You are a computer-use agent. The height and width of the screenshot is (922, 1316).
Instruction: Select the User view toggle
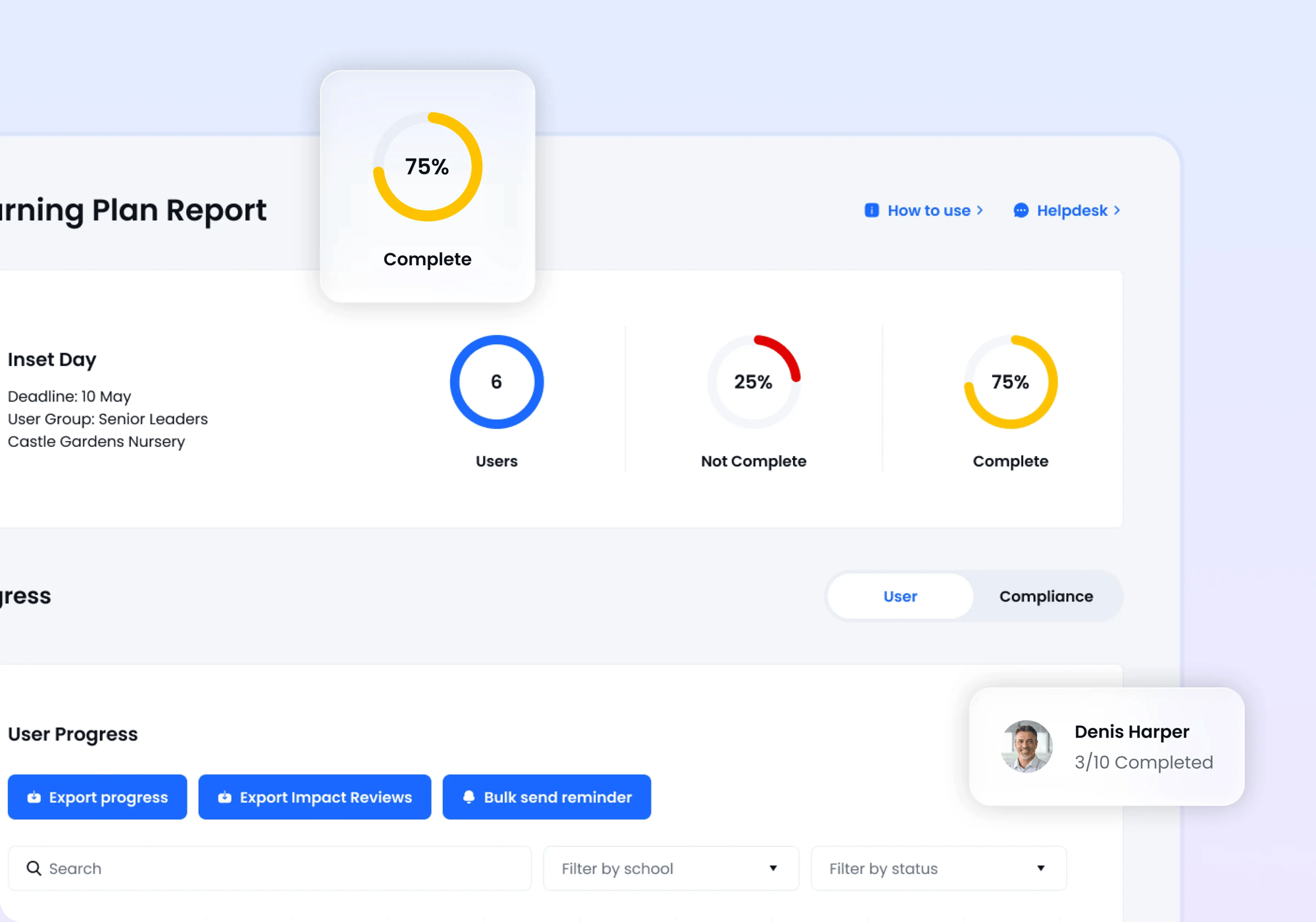point(899,596)
